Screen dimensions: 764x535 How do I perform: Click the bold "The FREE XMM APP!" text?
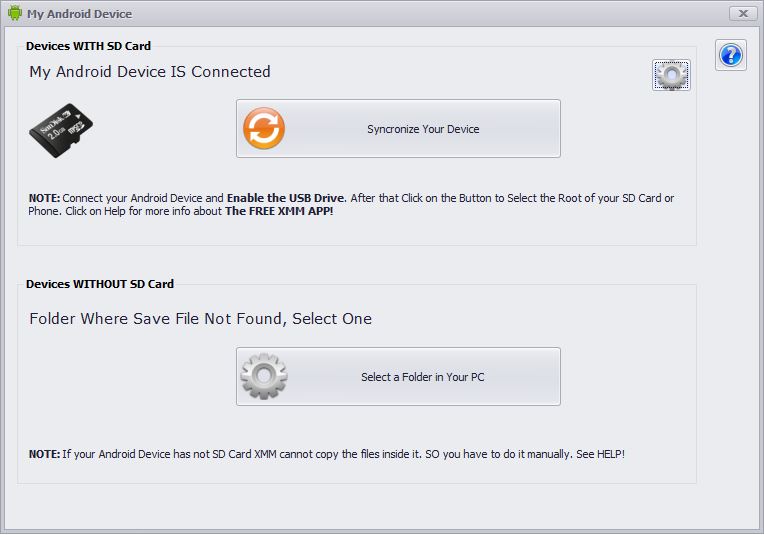[278, 212]
